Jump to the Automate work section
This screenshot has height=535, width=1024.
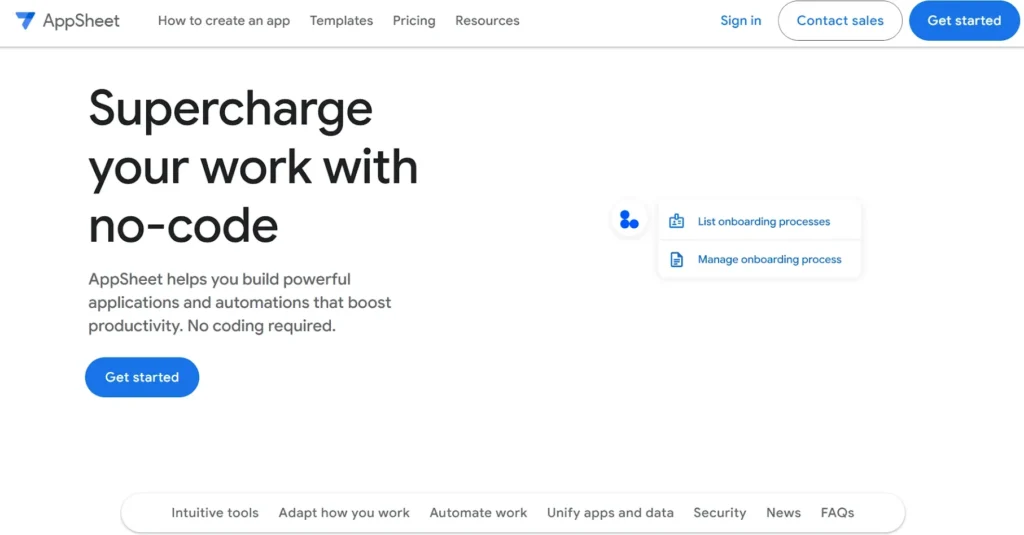click(x=478, y=513)
